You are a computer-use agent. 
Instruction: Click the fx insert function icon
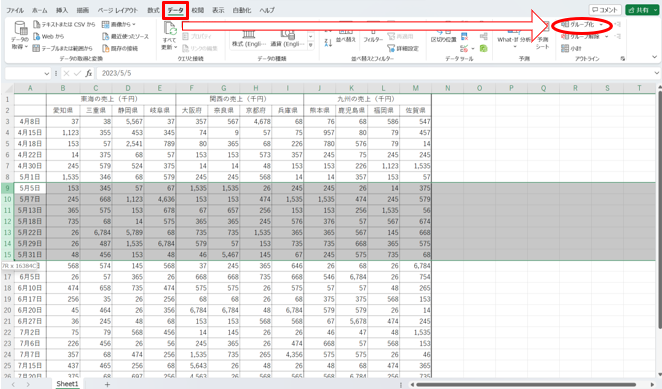[89, 73]
